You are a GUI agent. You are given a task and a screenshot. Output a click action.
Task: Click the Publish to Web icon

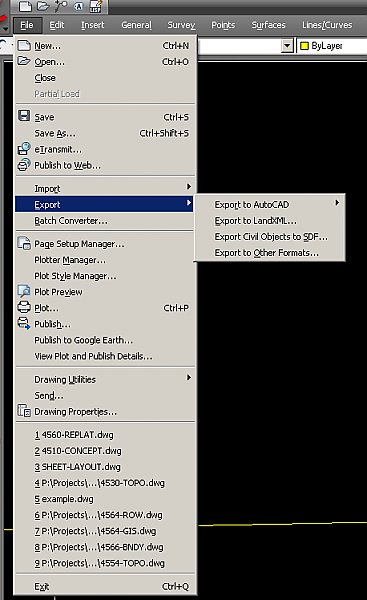24,165
